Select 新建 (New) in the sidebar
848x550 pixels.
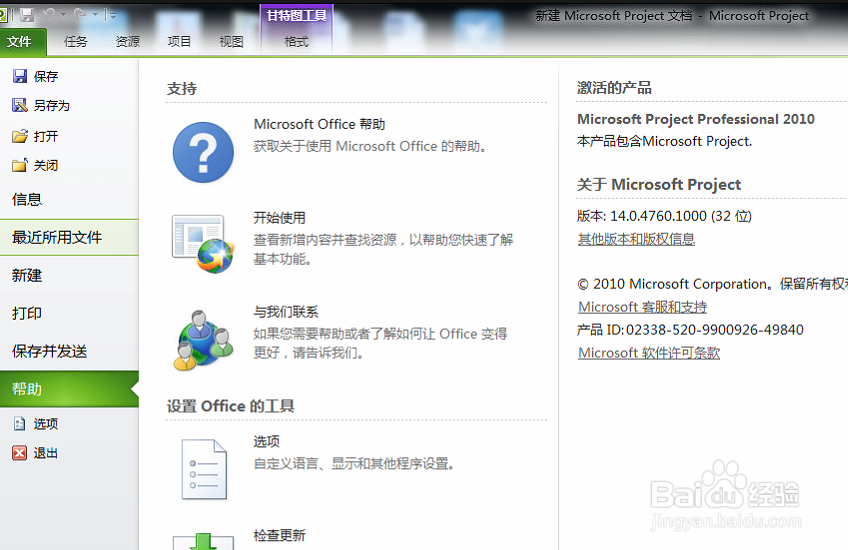[69, 275]
